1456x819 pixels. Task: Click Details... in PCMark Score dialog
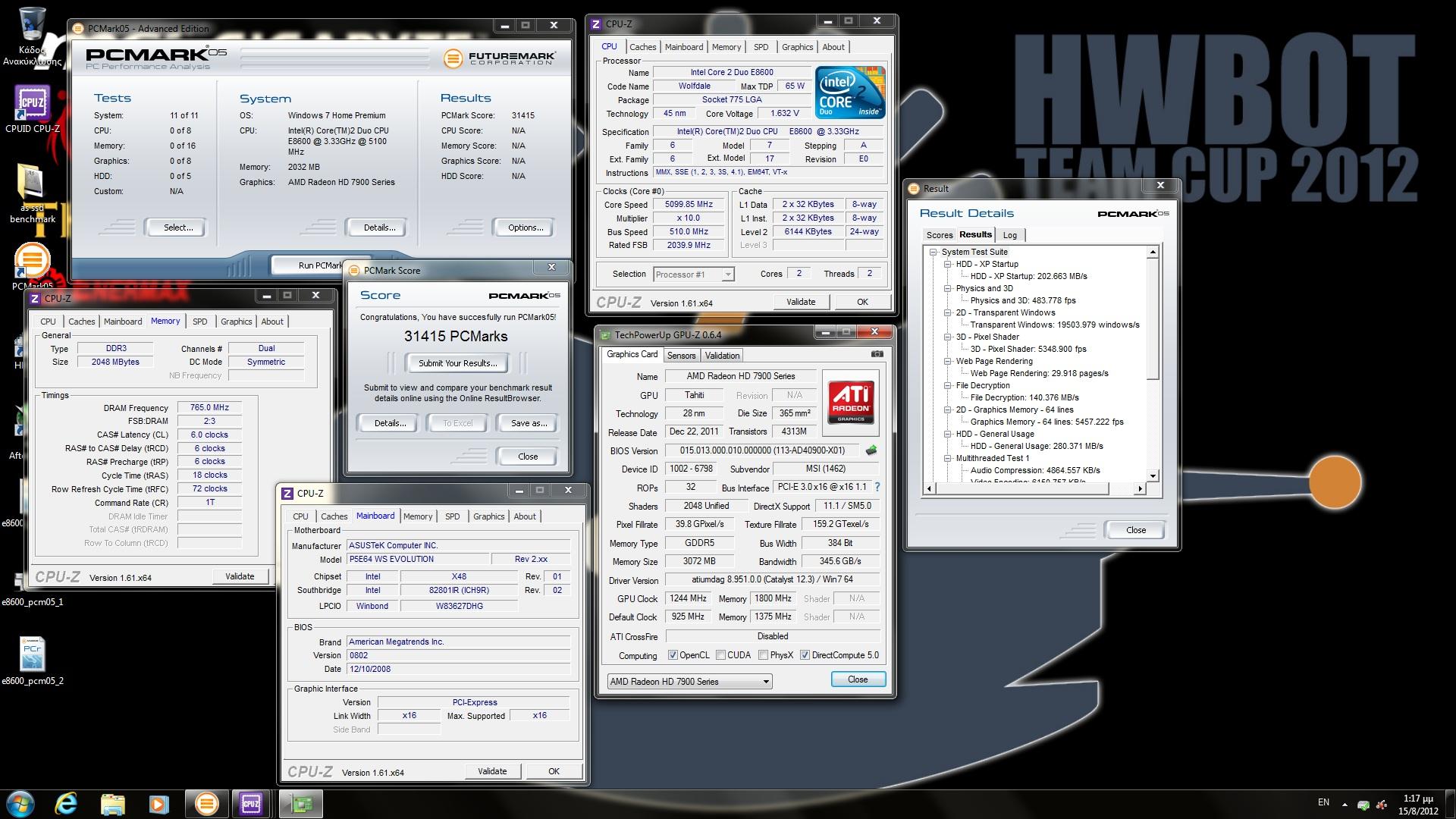390,423
